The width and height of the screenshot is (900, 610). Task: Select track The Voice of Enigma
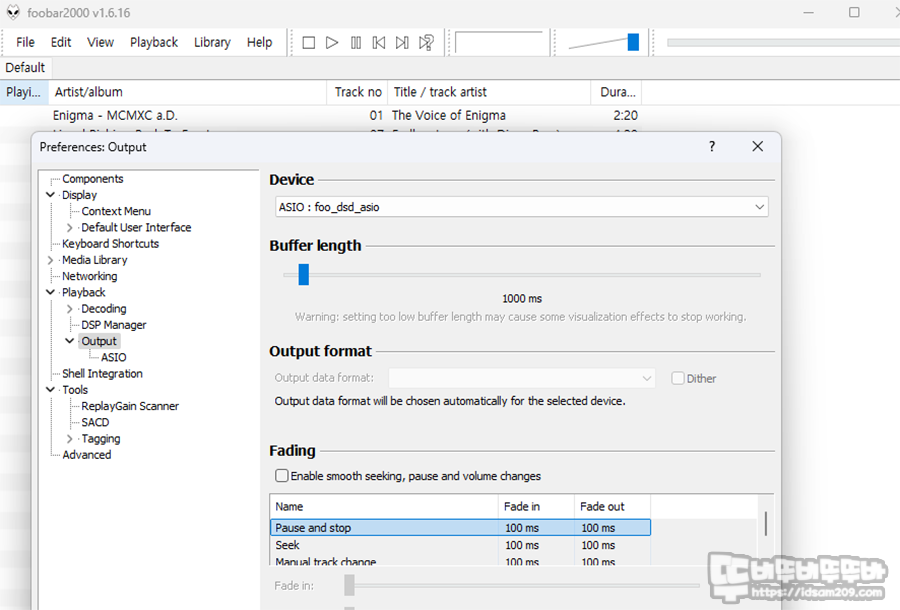pyautogui.click(x=320, y=115)
